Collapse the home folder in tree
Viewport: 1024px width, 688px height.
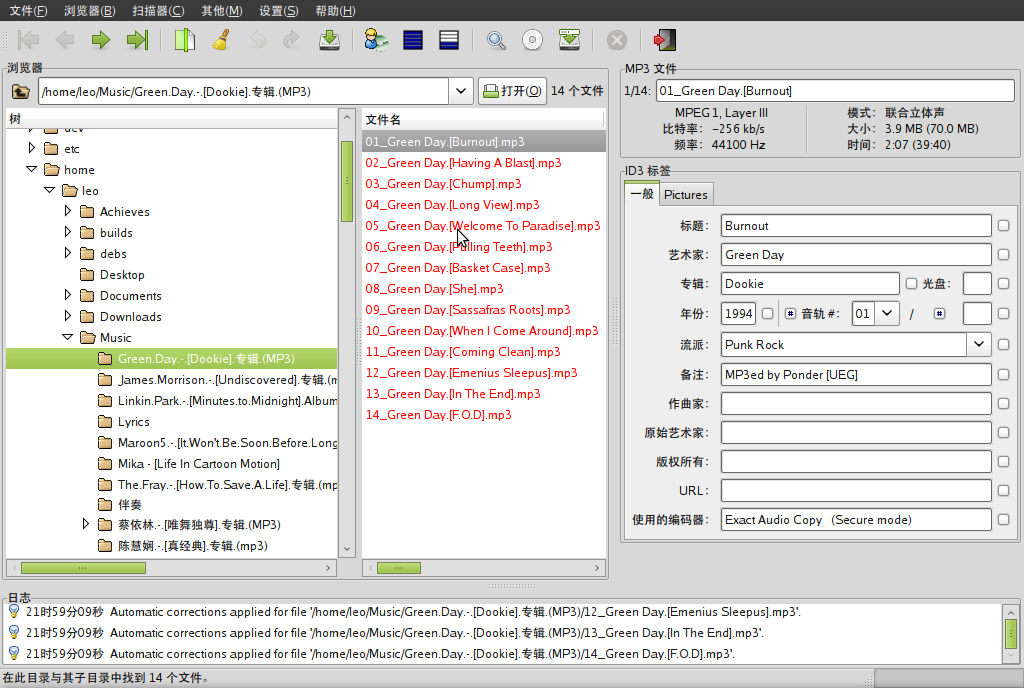[31, 169]
